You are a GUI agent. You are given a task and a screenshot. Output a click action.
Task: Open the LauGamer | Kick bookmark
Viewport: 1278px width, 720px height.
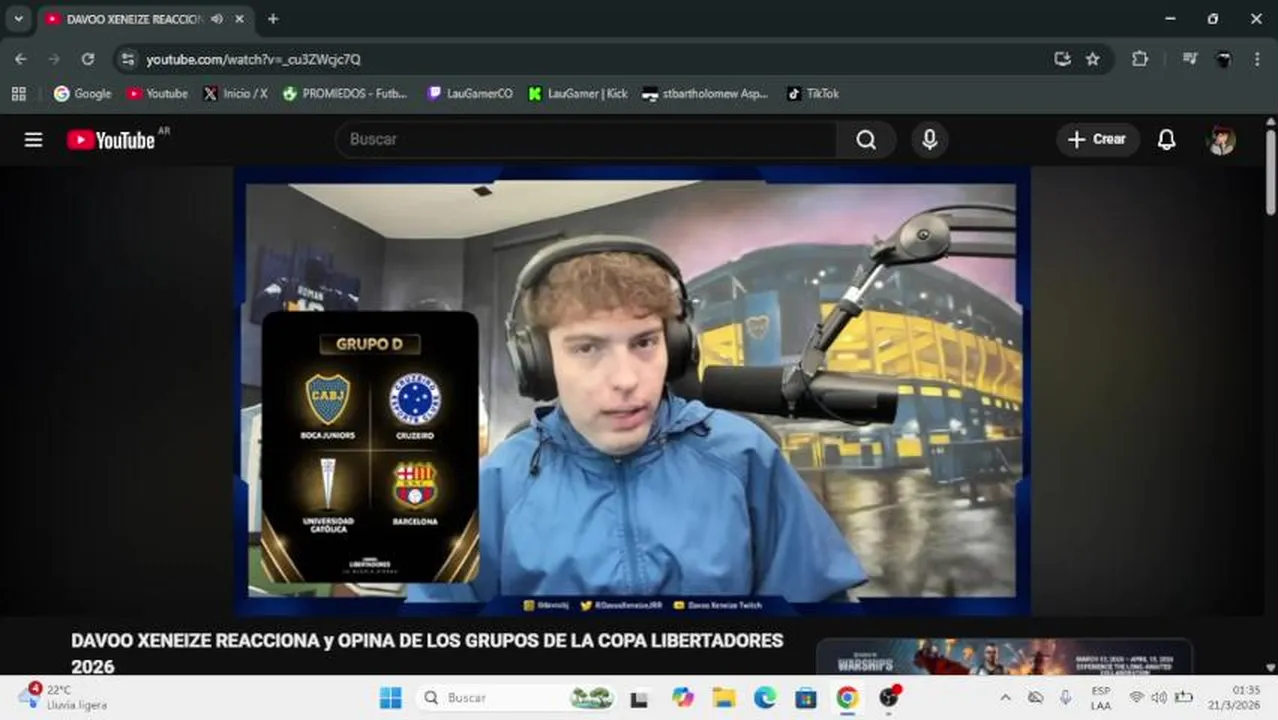pyautogui.click(x=578, y=93)
